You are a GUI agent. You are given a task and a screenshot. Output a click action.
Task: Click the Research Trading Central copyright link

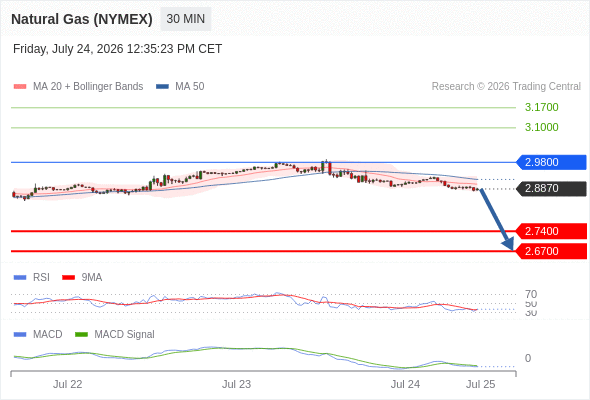pyautogui.click(x=506, y=87)
